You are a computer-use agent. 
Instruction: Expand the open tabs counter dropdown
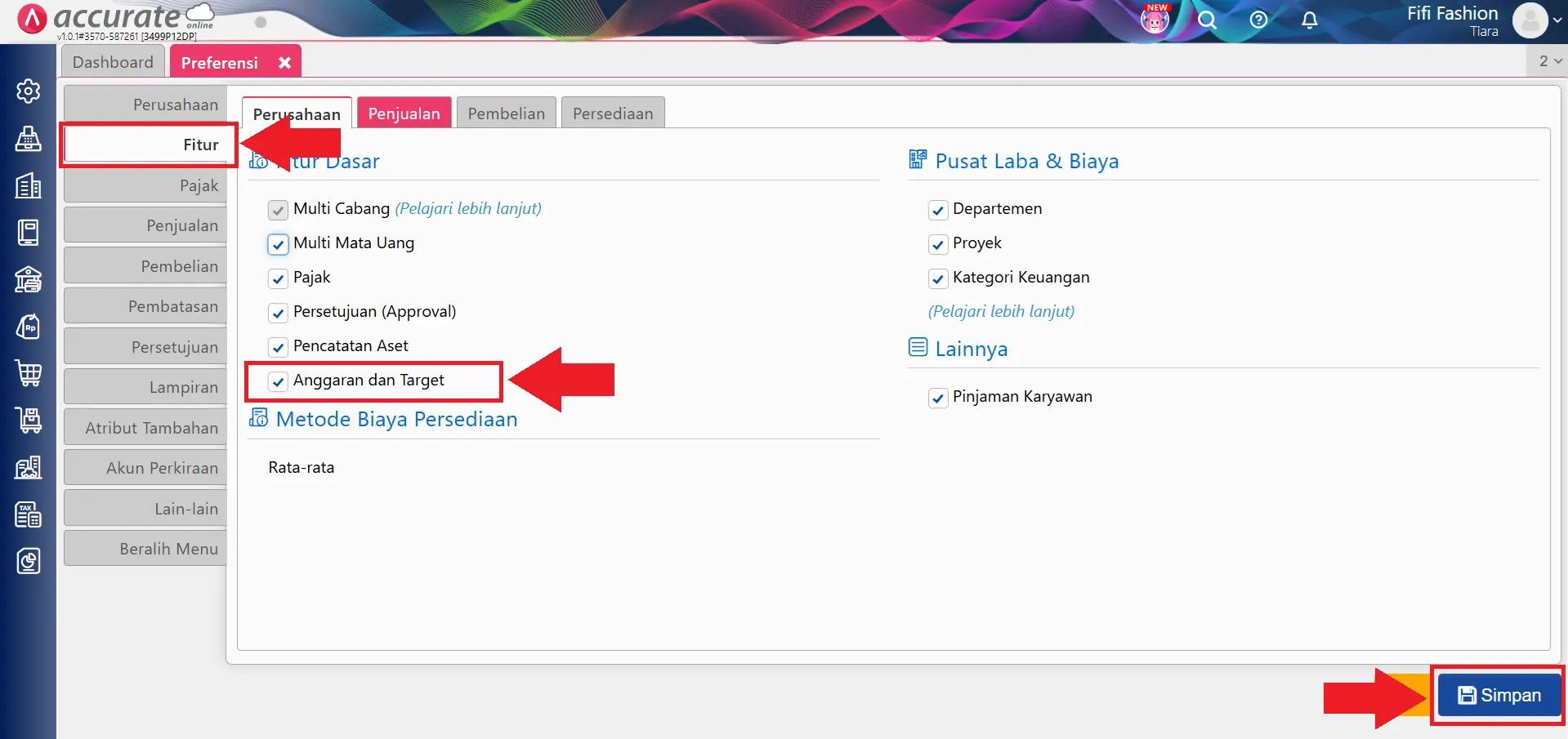pos(1549,61)
